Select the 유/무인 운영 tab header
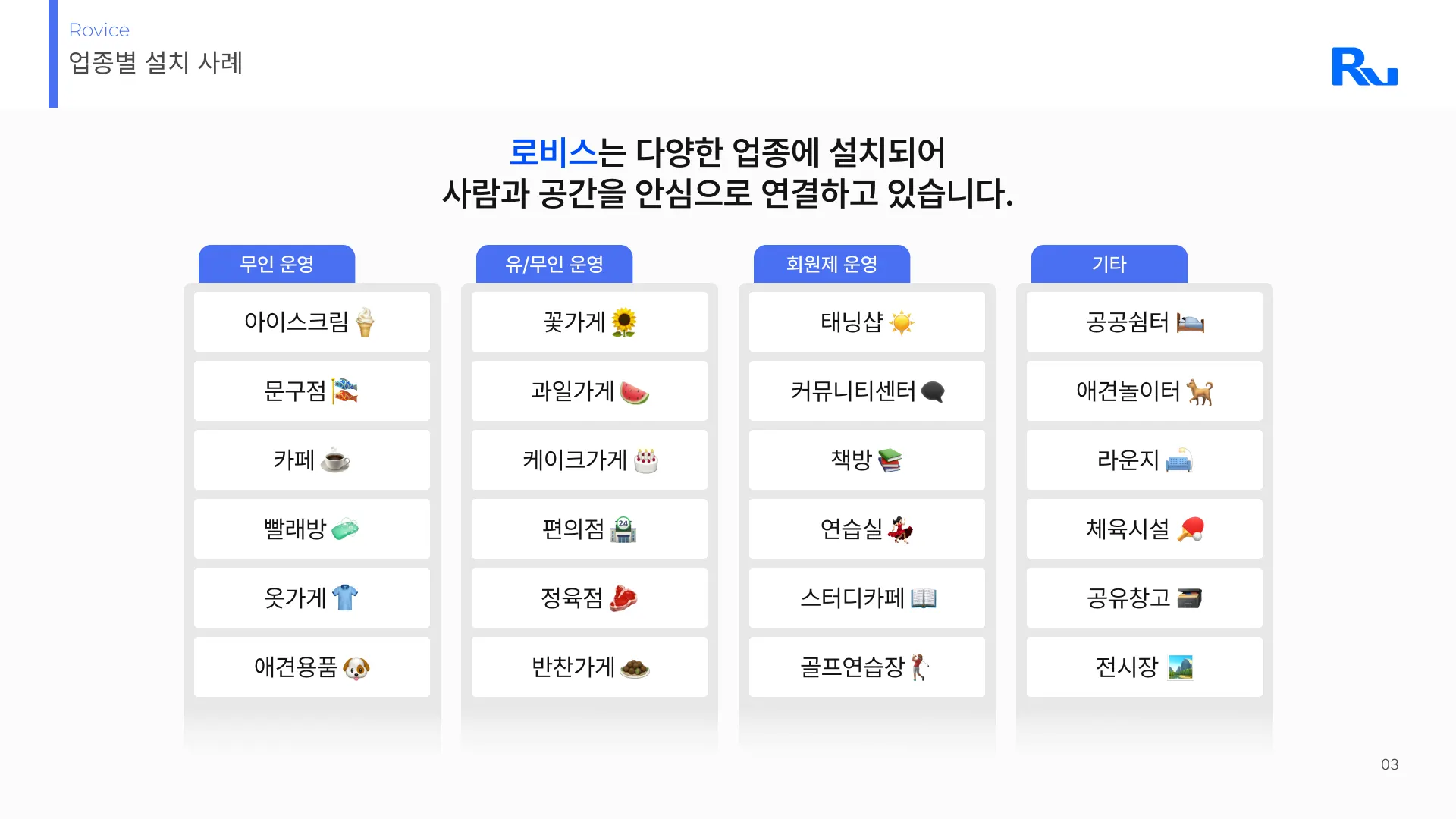The height and width of the screenshot is (819, 1456). (x=554, y=264)
